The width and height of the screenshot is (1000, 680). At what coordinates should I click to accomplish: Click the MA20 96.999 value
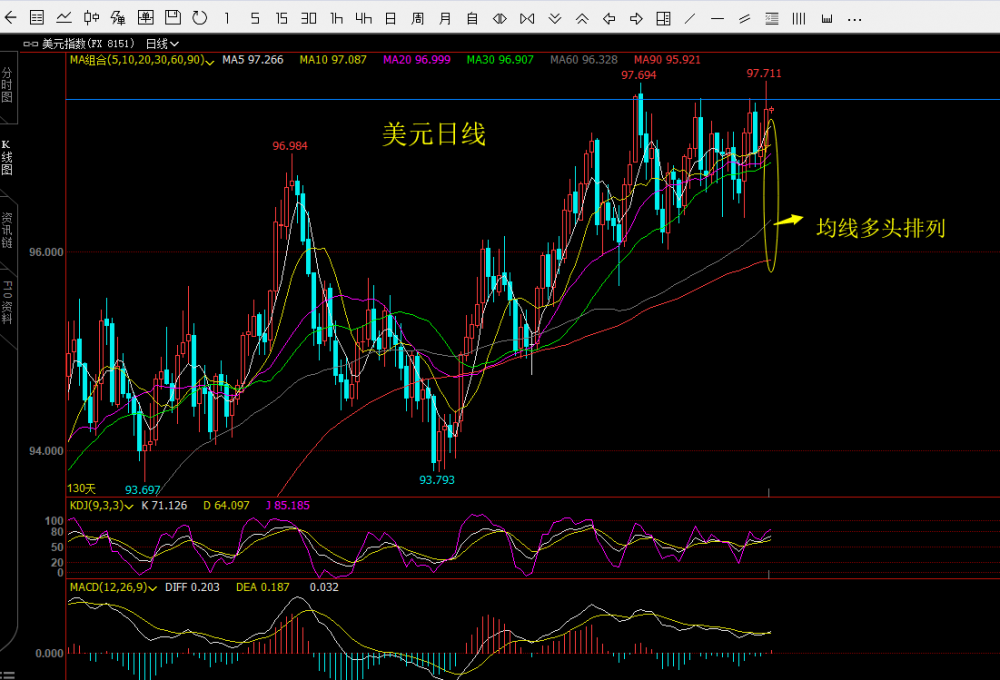(x=416, y=60)
